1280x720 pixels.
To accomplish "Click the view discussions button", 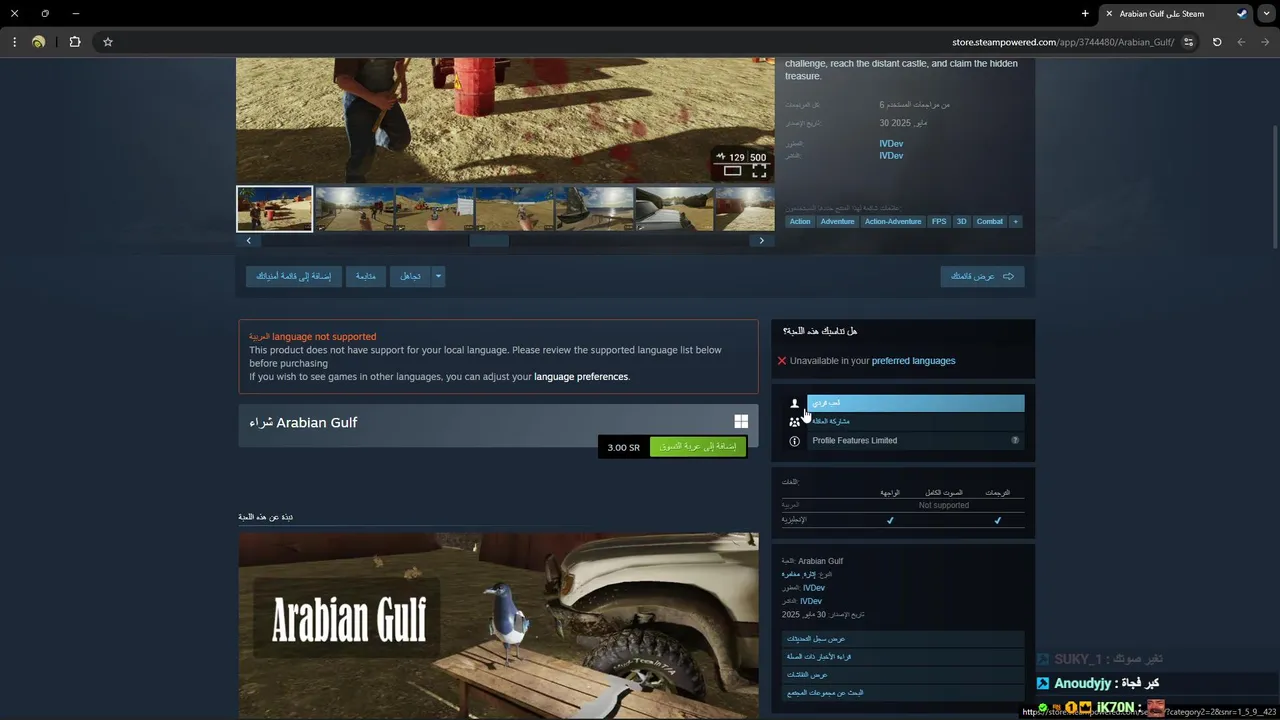I will point(904,675).
